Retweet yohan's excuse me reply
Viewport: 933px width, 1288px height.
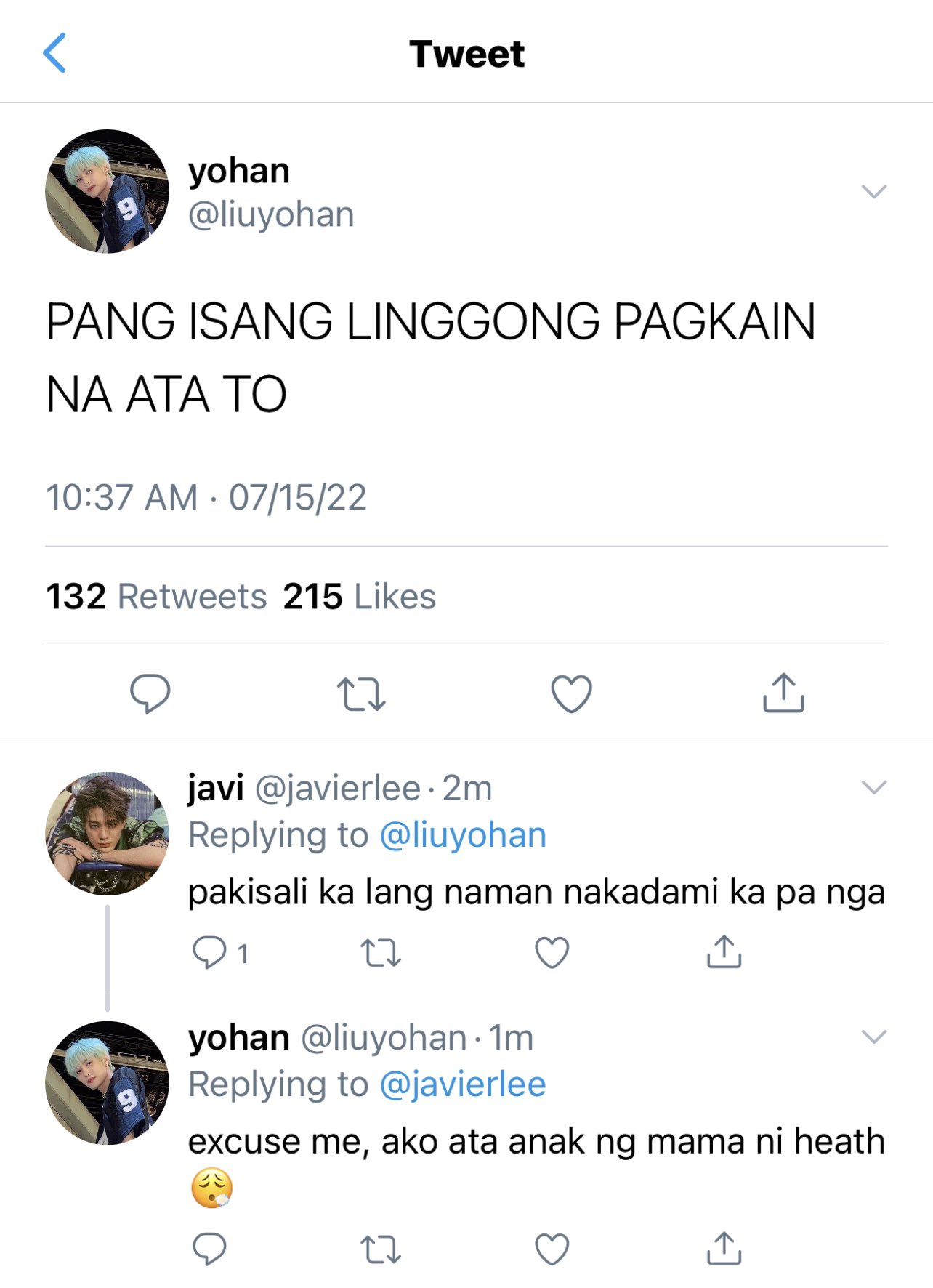coord(381,1249)
